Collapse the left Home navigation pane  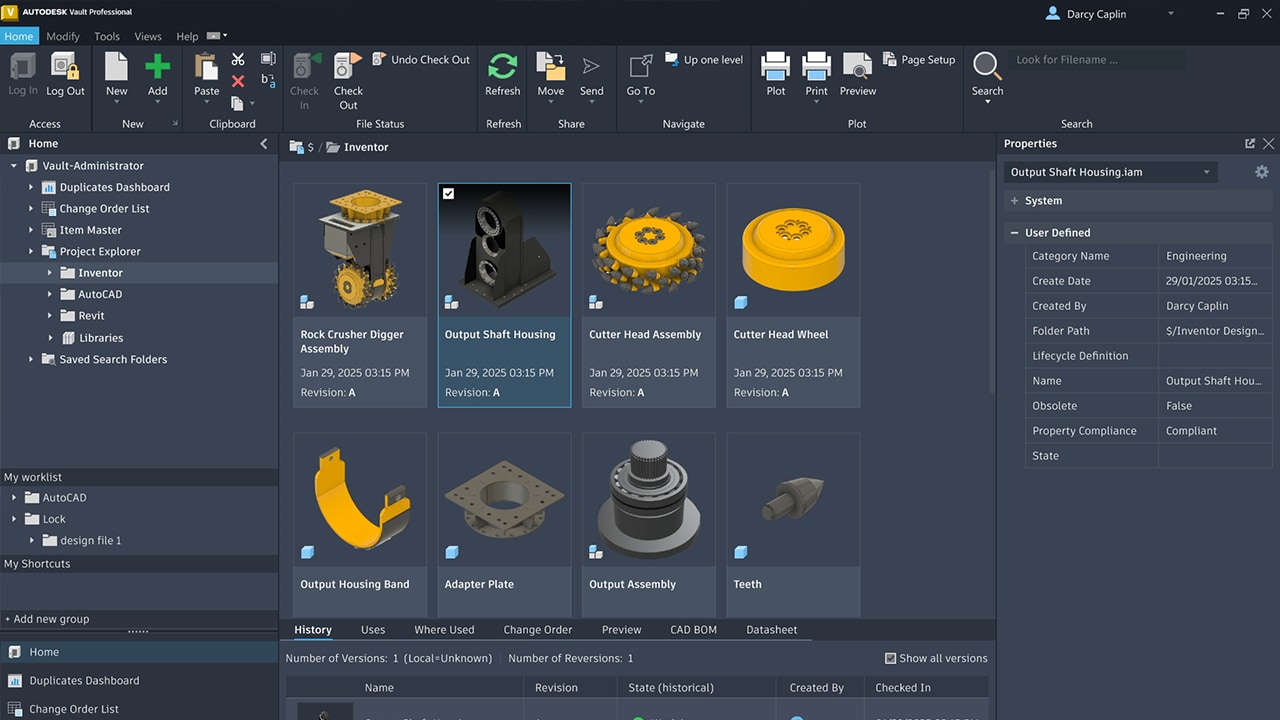(x=264, y=144)
